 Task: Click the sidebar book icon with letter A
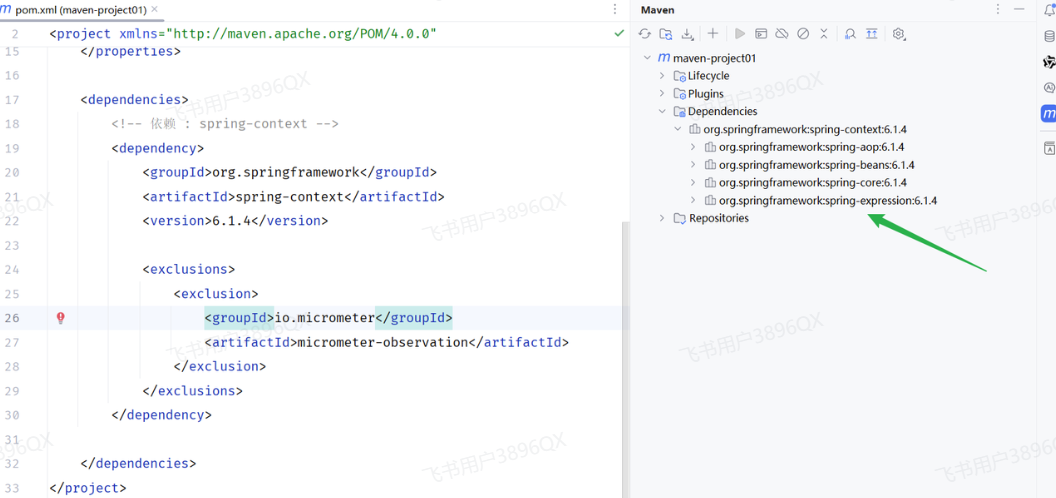coord(1049,148)
